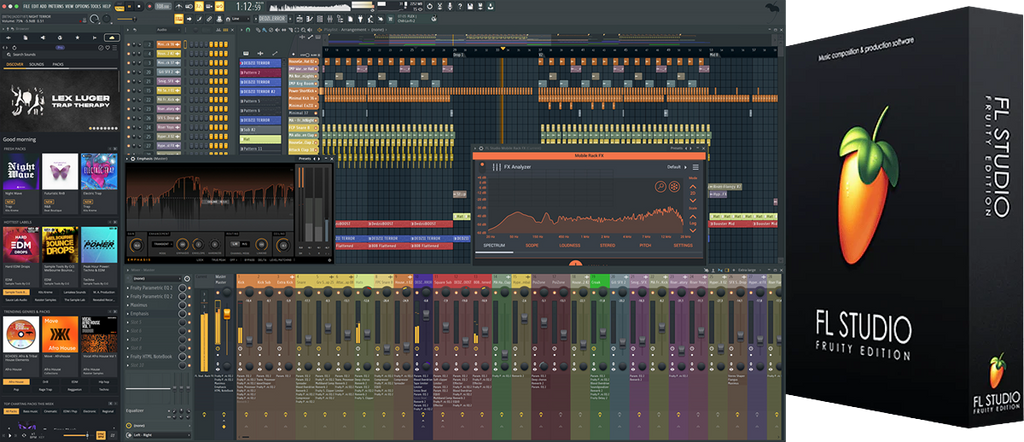This screenshot has width=1024, height=442.
Task: Switch to the DISCOVER tab
Action: coord(14,65)
